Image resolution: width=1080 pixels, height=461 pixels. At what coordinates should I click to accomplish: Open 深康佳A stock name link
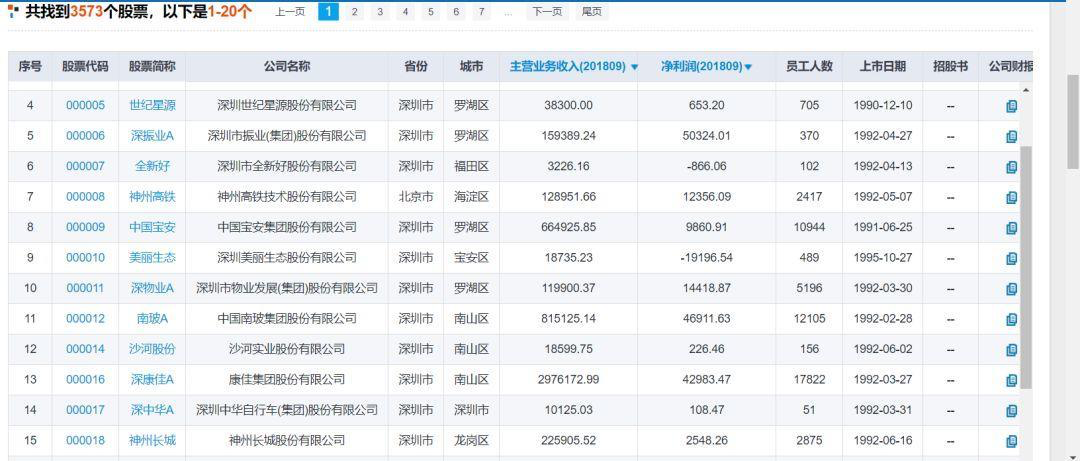pyautogui.click(x=152, y=379)
